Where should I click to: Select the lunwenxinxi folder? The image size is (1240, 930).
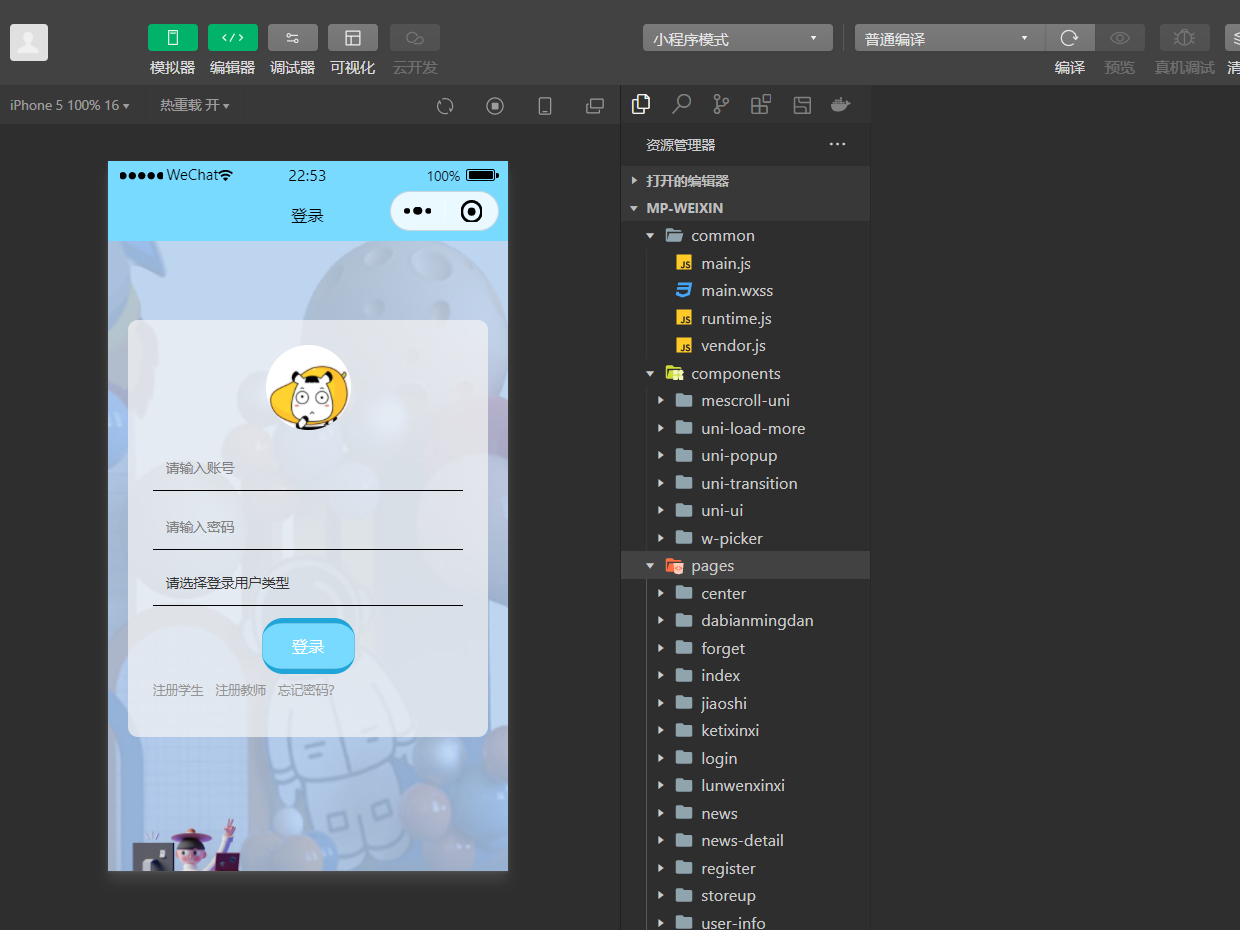coord(745,786)
